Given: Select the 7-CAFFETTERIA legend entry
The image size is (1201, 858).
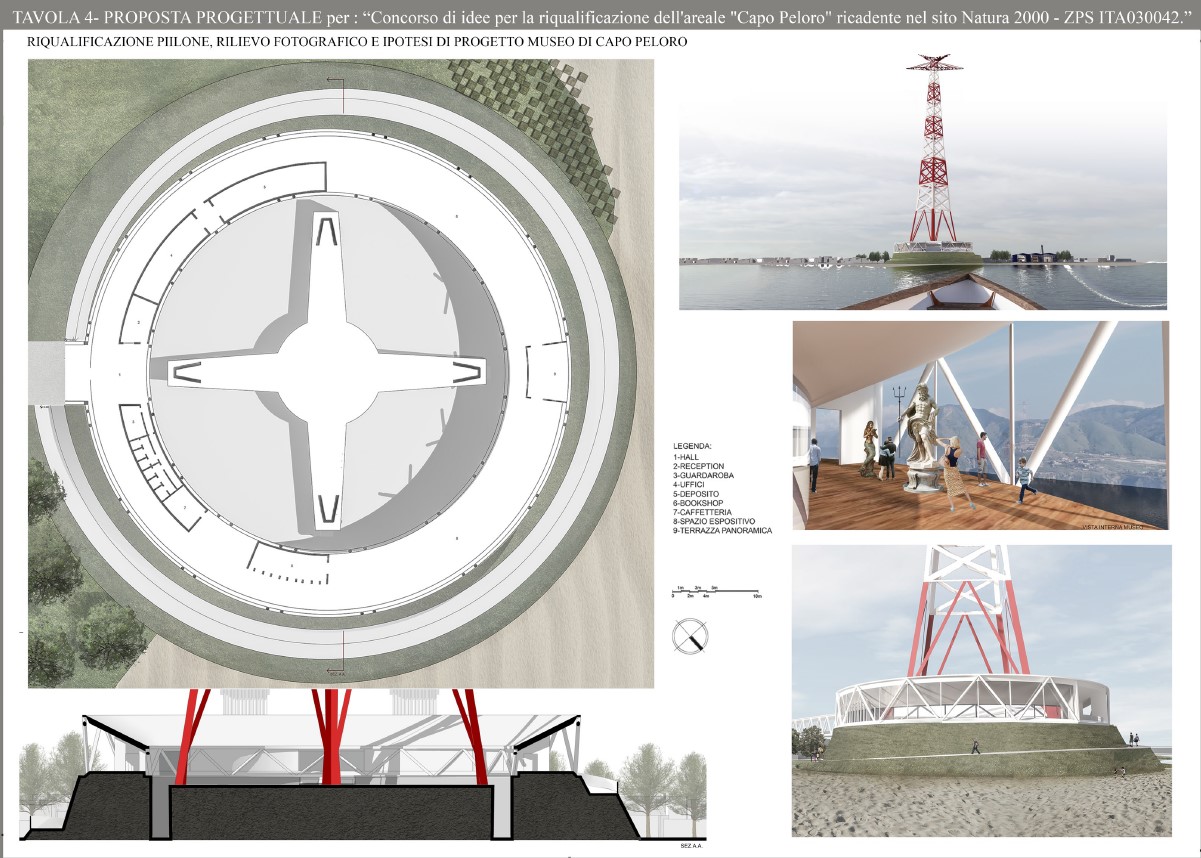Looking at the screenshot, I should [x=702, y=512].
